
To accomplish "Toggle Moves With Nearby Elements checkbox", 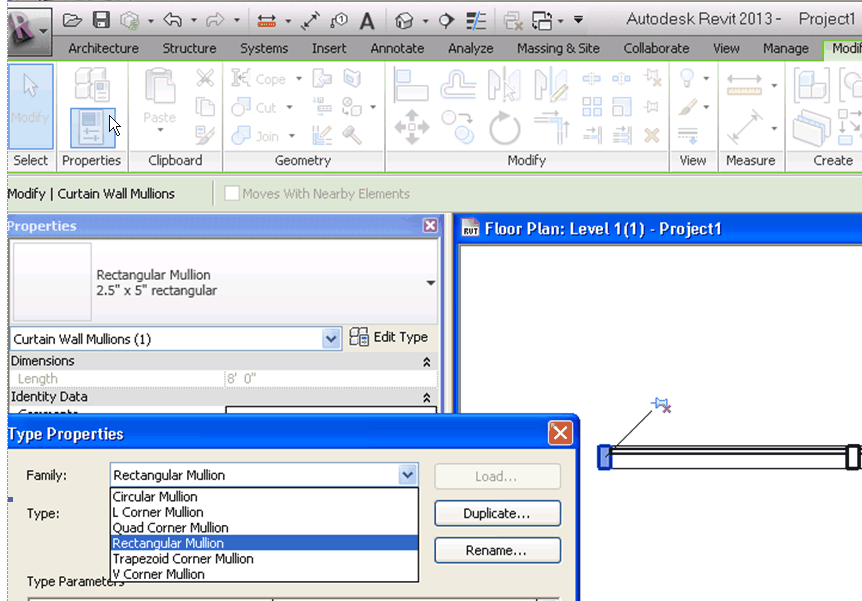I will (232, 194).
